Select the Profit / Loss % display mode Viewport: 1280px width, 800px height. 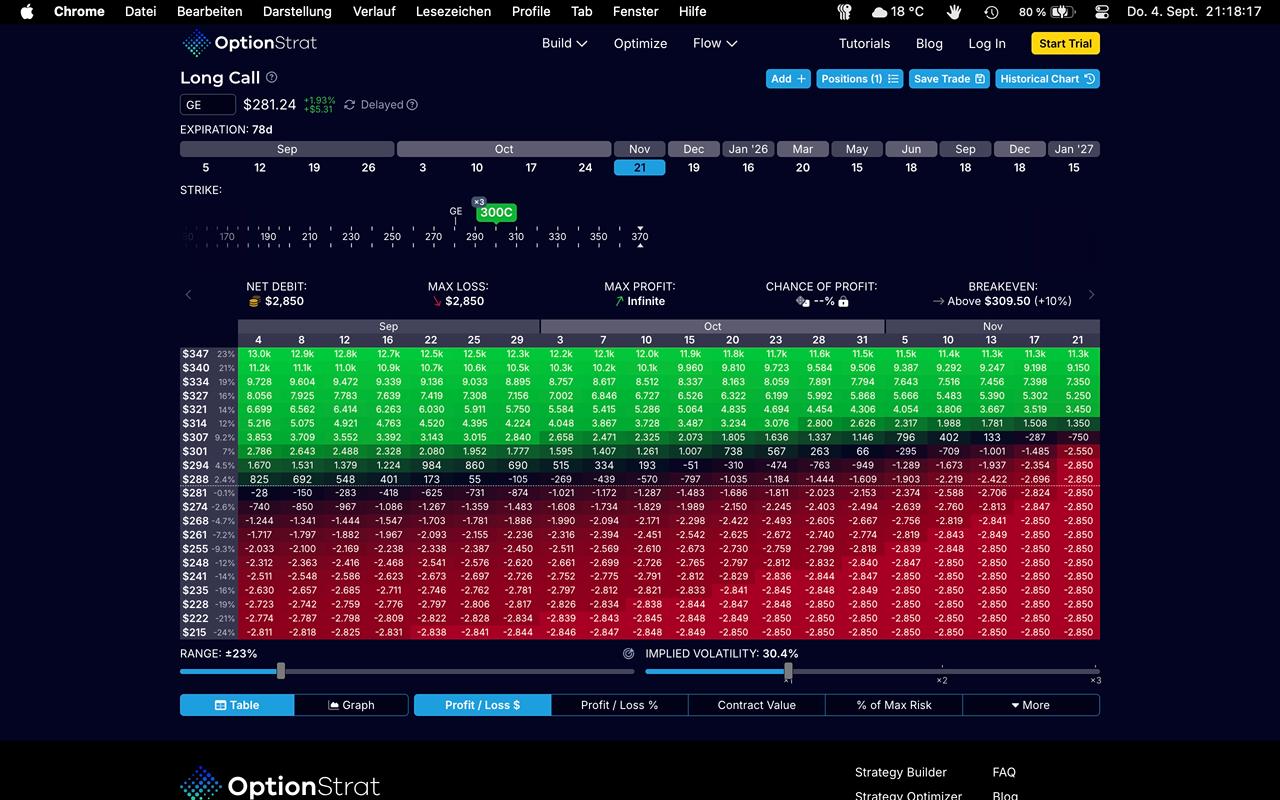[x=619, y=705]
